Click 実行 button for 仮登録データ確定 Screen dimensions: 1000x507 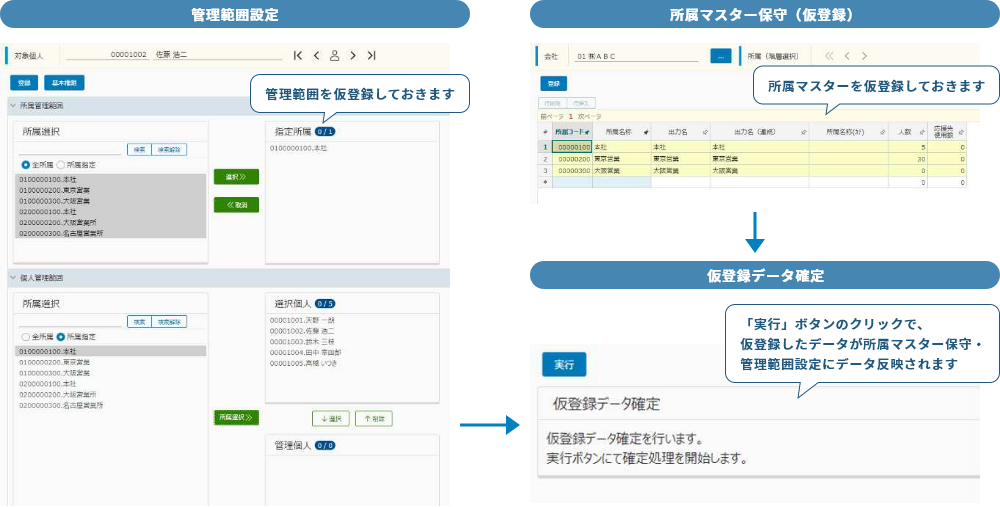pos(564,365)
